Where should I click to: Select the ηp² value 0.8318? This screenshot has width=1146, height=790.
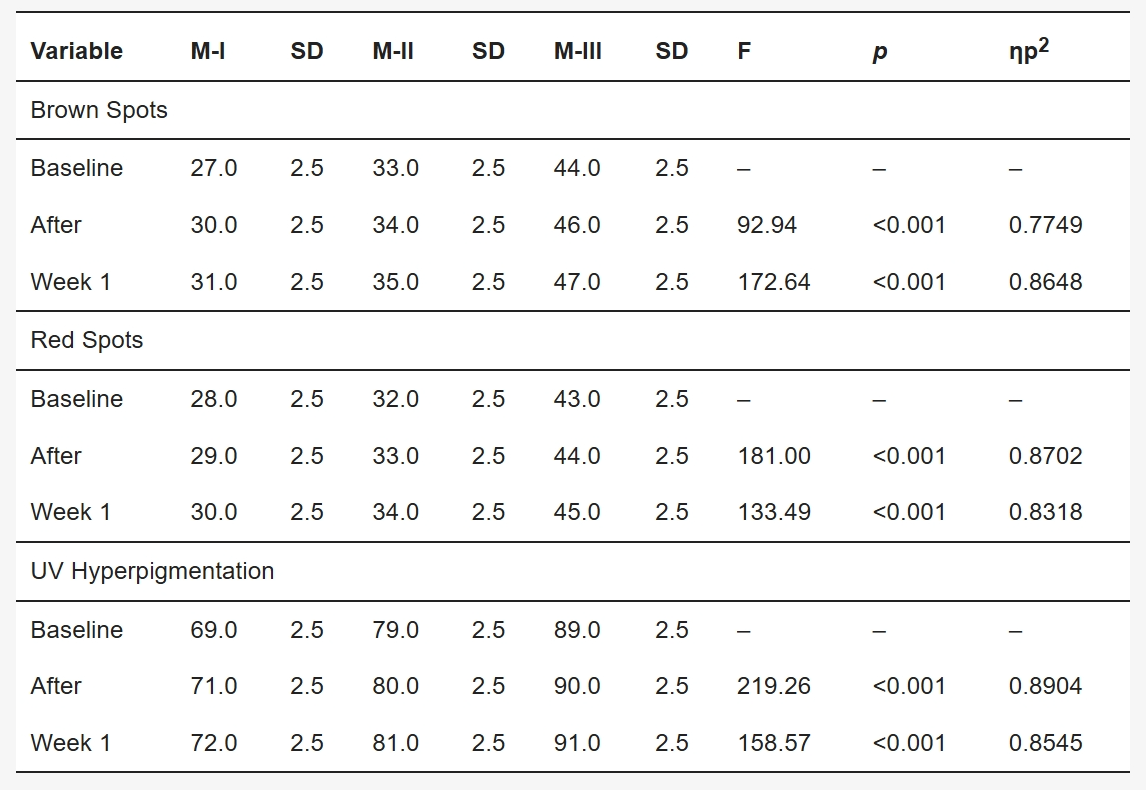click(x=1045, y=512)
